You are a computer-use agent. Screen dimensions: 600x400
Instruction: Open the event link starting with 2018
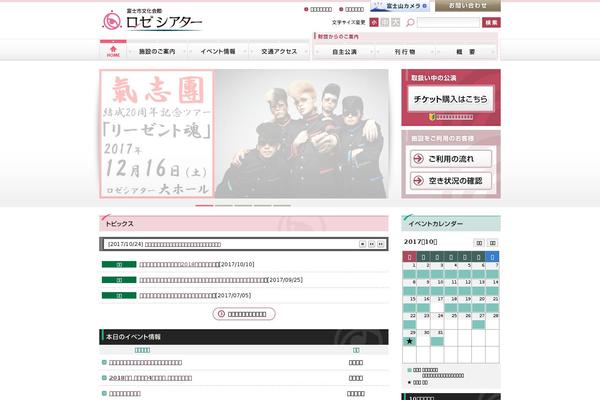150,378
